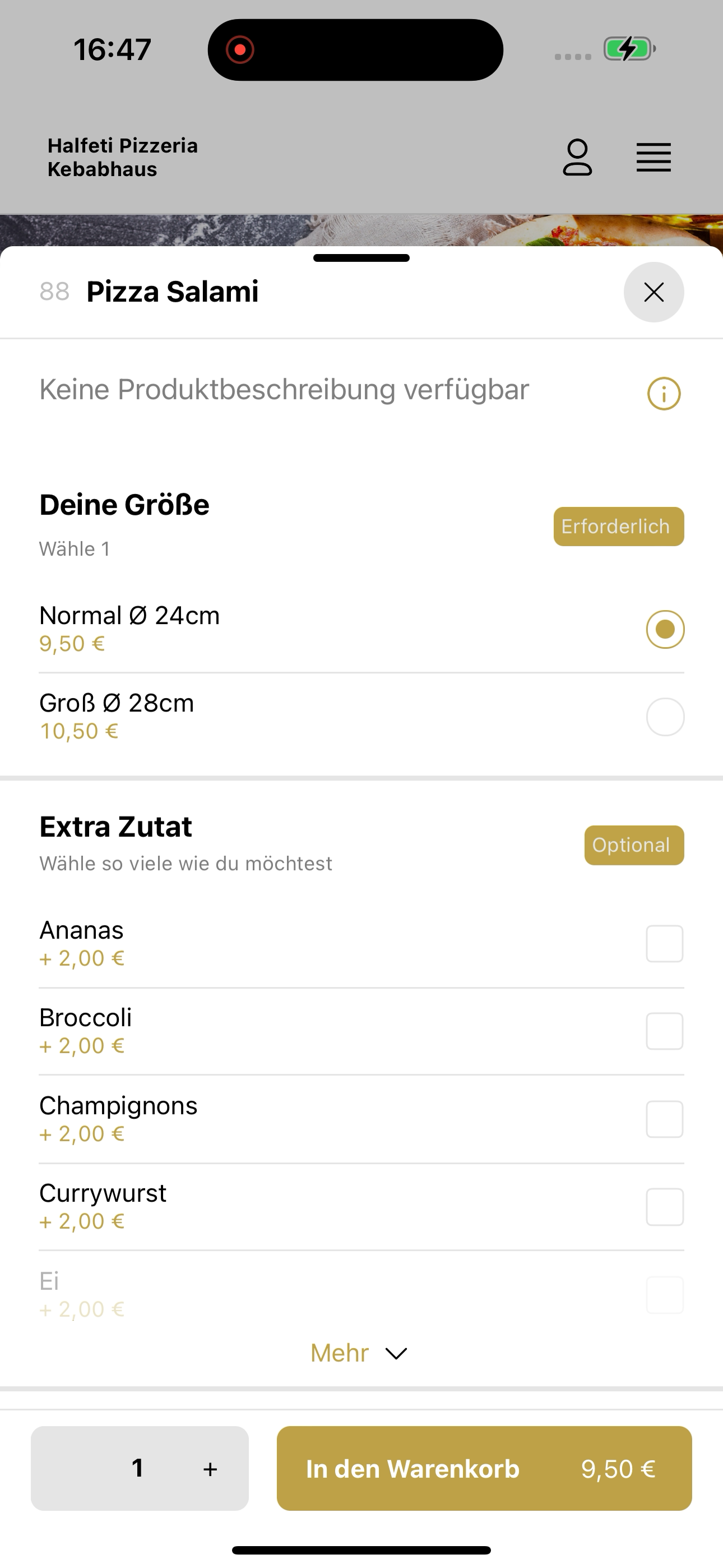Tap the screen recording indicator
Viewport: 723px width, 1568px height.
240,49
